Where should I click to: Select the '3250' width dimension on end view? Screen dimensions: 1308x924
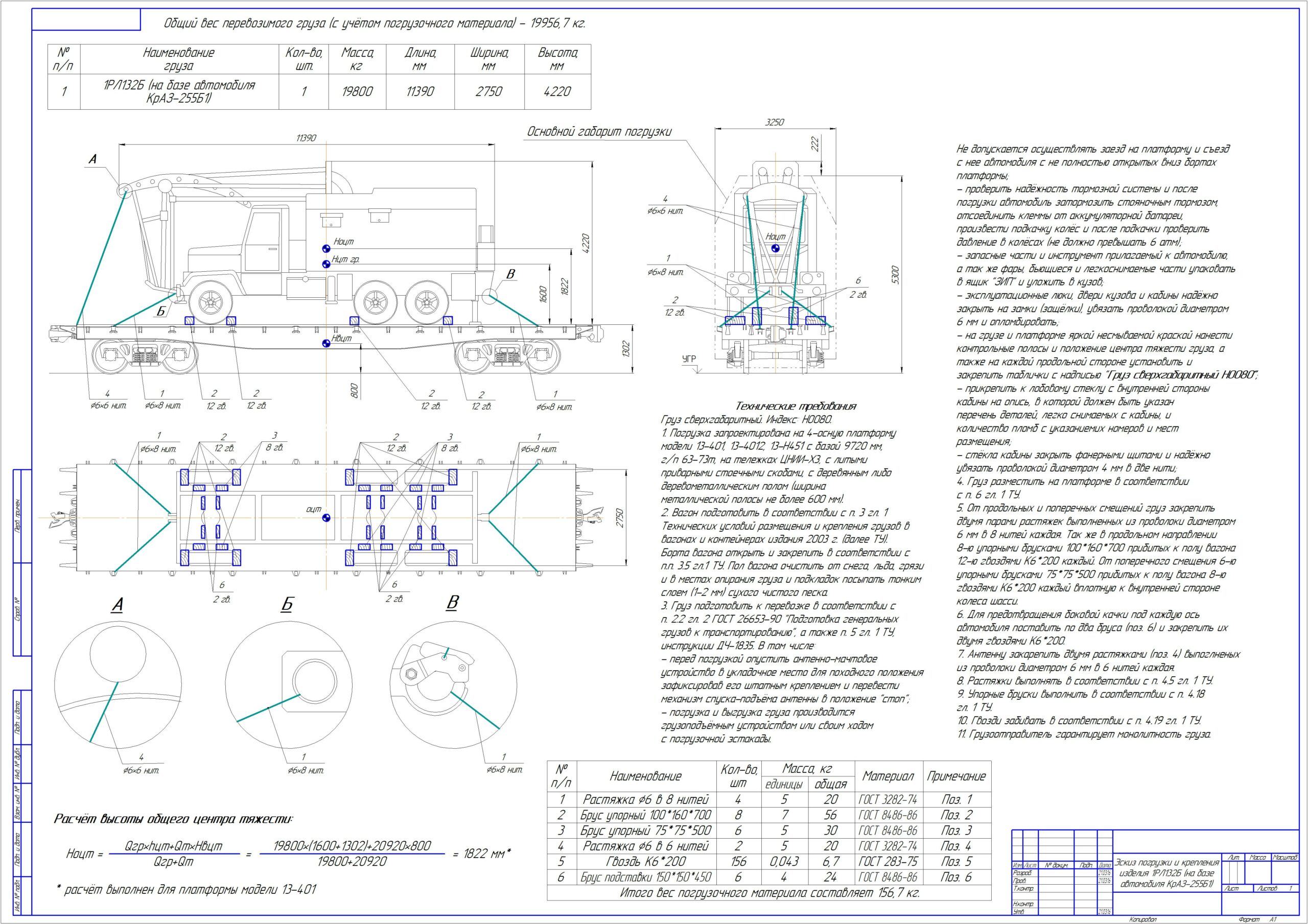(774, 123)
